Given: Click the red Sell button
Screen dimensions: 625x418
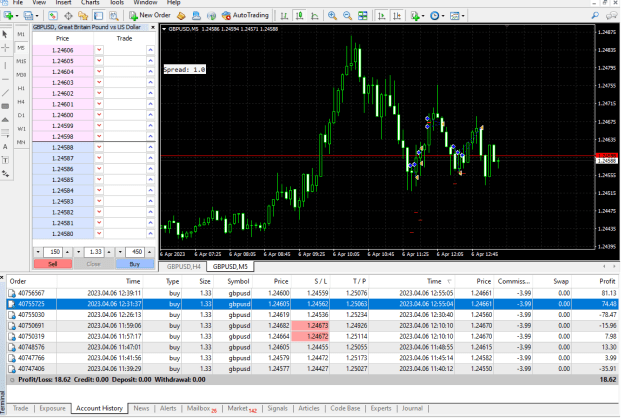Looking at the screenshot, I should pyautogui.click(x=53, y=264).
